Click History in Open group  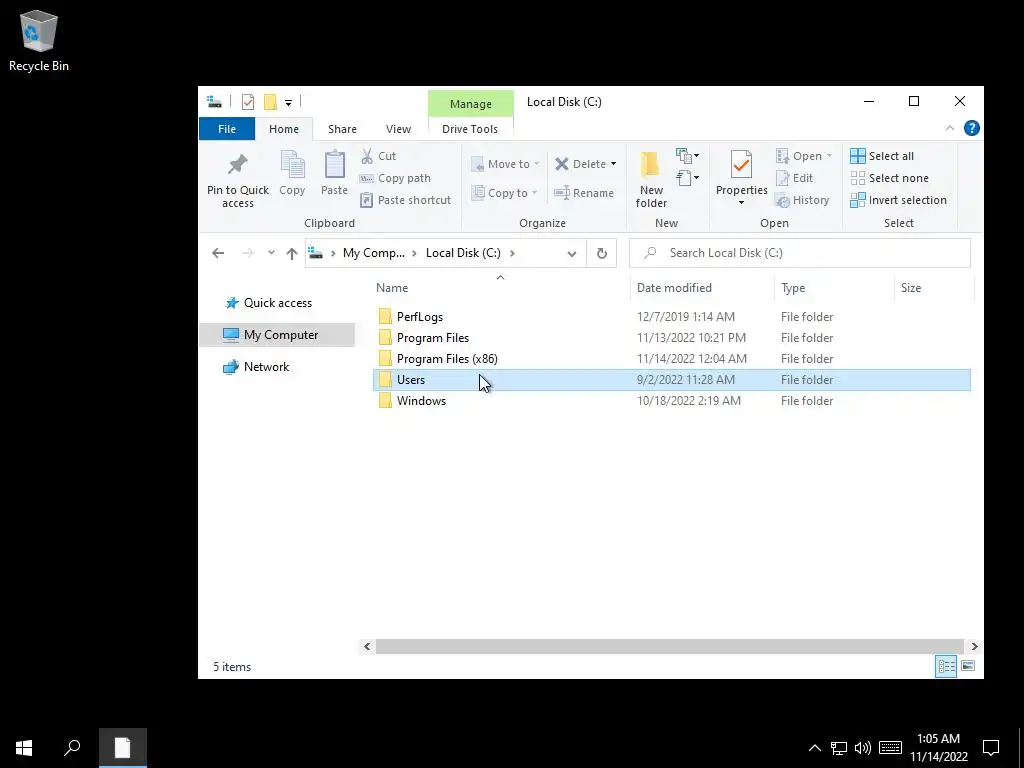point(803,200)
